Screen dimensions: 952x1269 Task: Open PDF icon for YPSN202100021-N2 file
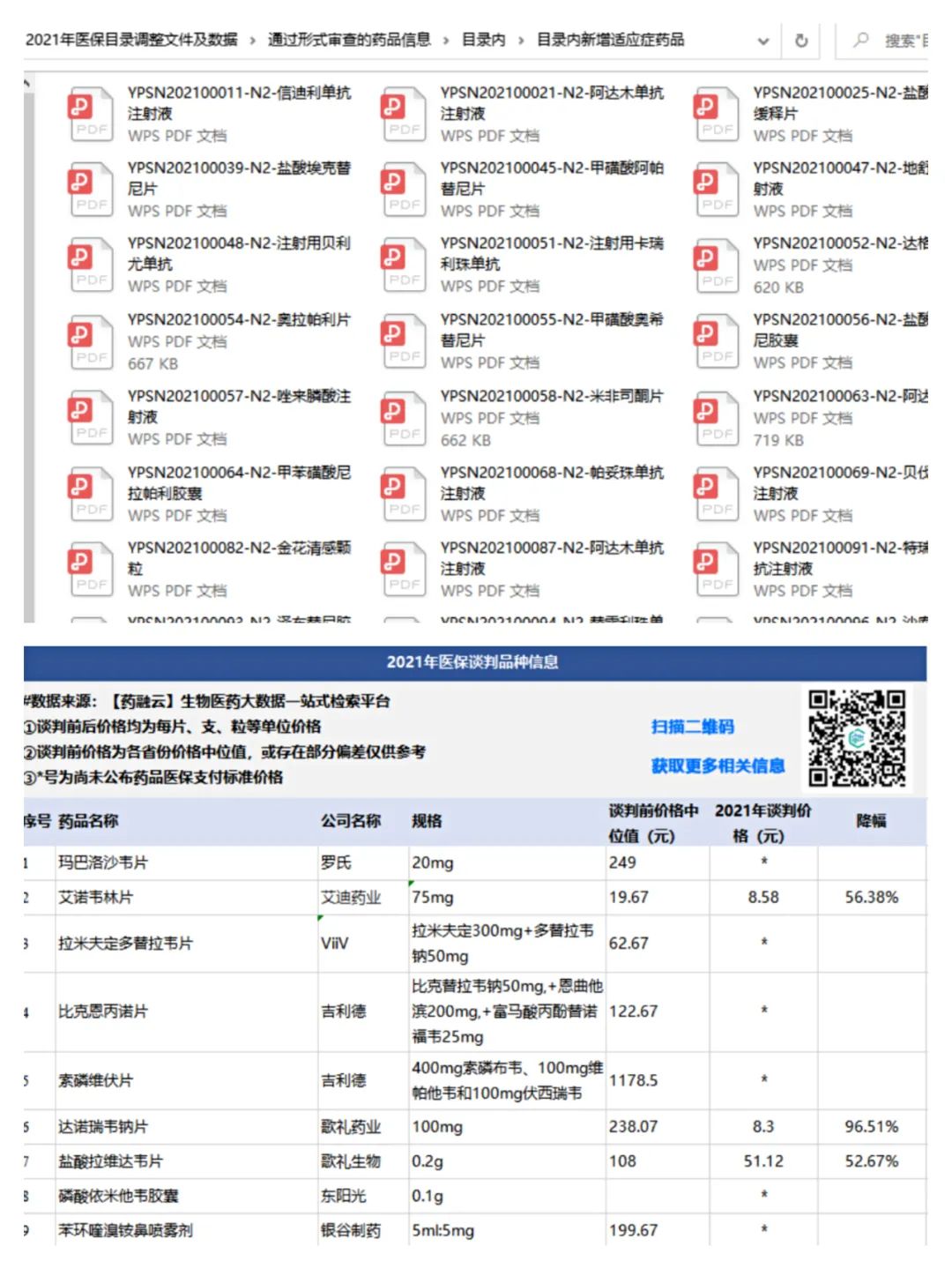(403, 114)
